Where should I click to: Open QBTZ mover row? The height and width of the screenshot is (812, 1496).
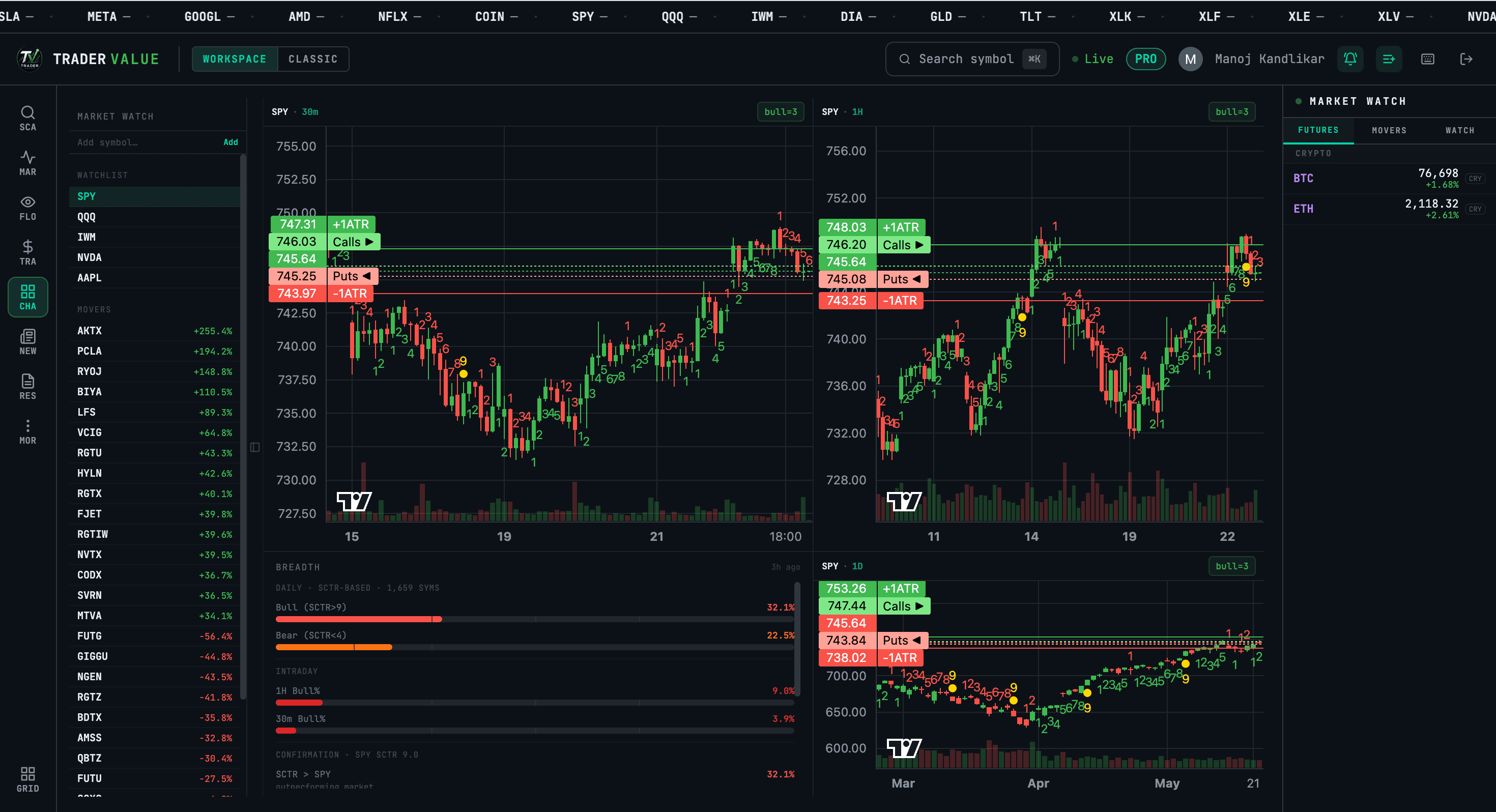coord(155,758)
